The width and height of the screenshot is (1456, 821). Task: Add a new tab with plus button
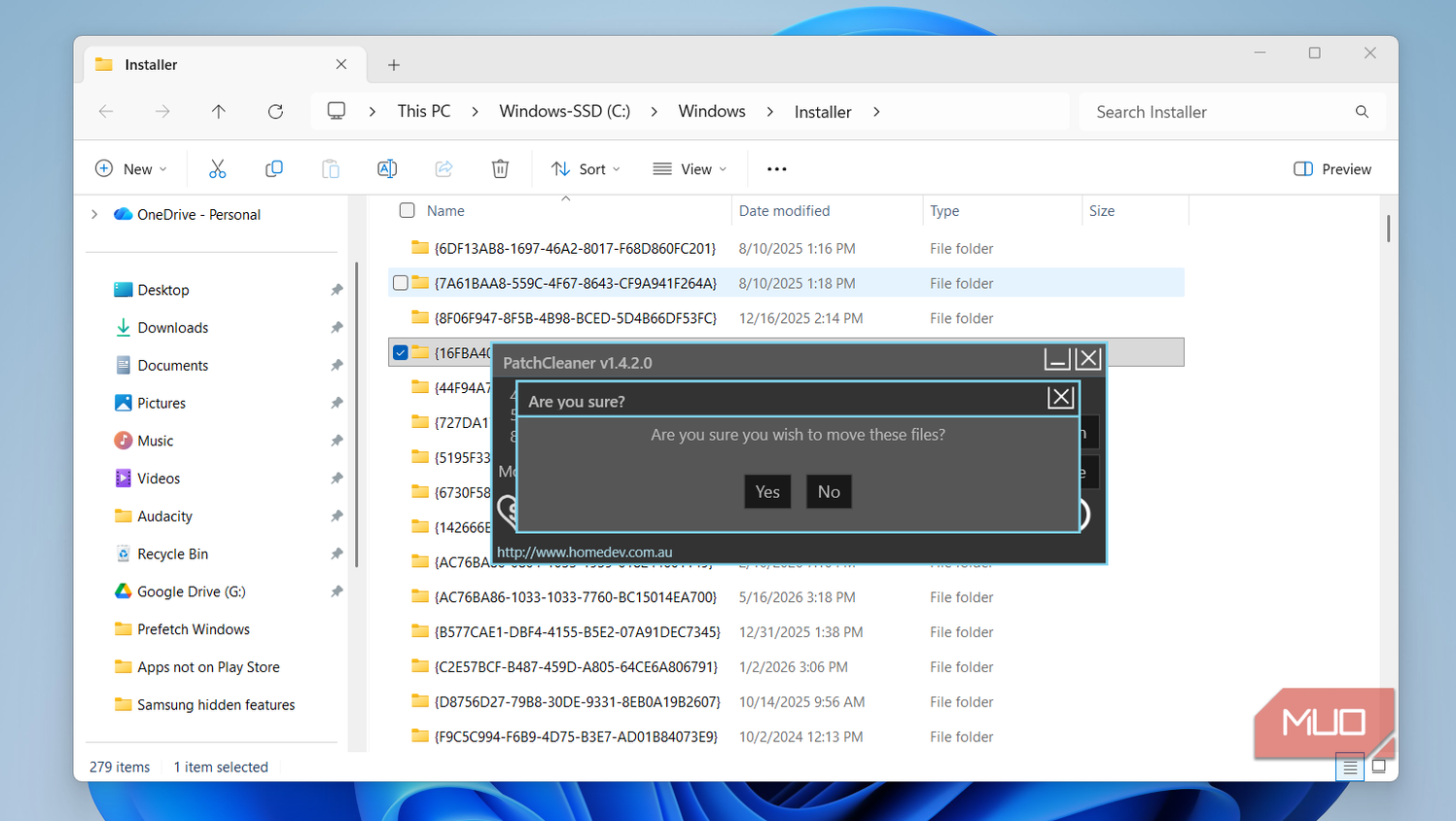tap(394, 65)
